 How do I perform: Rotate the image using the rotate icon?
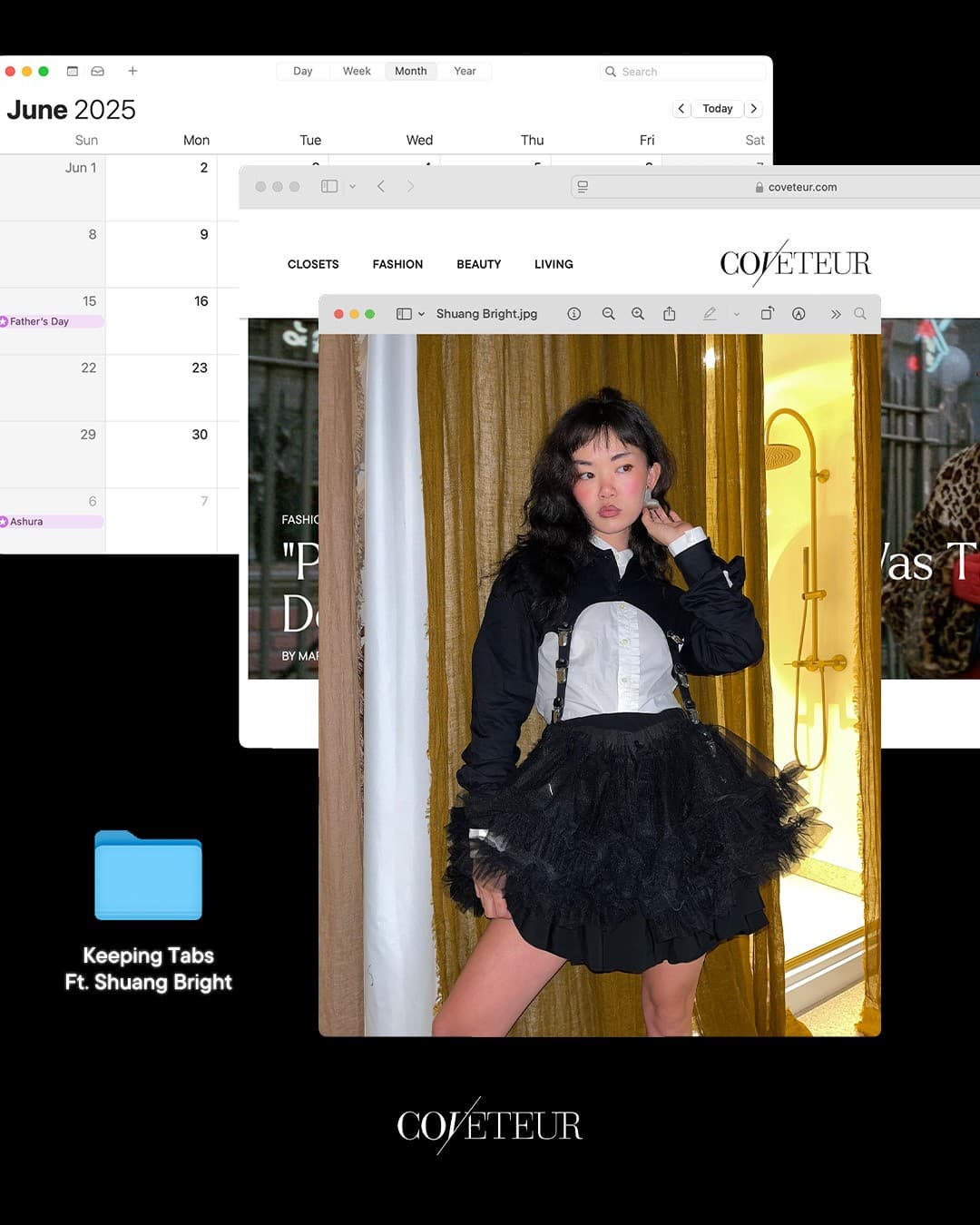[x=767, y=314]
